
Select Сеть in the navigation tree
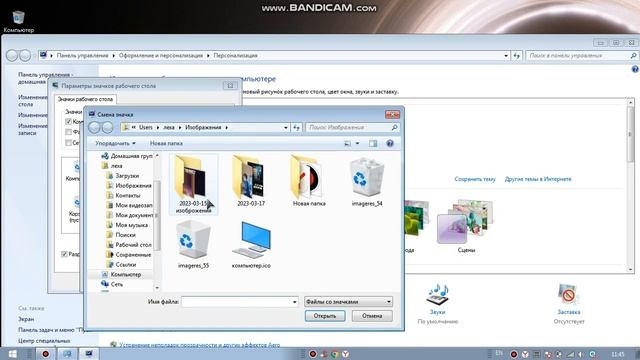pyautogui.click(x=117, y=284)
